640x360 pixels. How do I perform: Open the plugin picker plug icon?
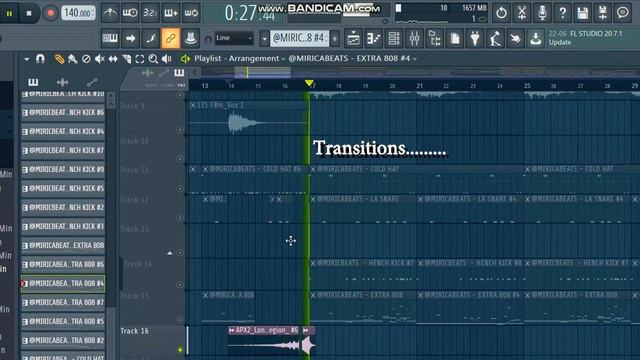click(475, 38)
